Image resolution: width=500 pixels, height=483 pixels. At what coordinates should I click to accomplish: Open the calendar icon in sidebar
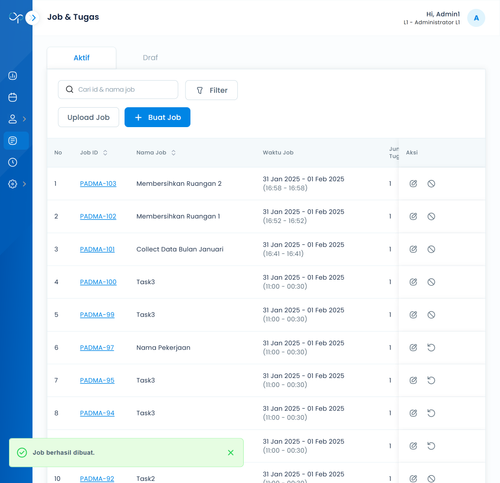[13, 97]
